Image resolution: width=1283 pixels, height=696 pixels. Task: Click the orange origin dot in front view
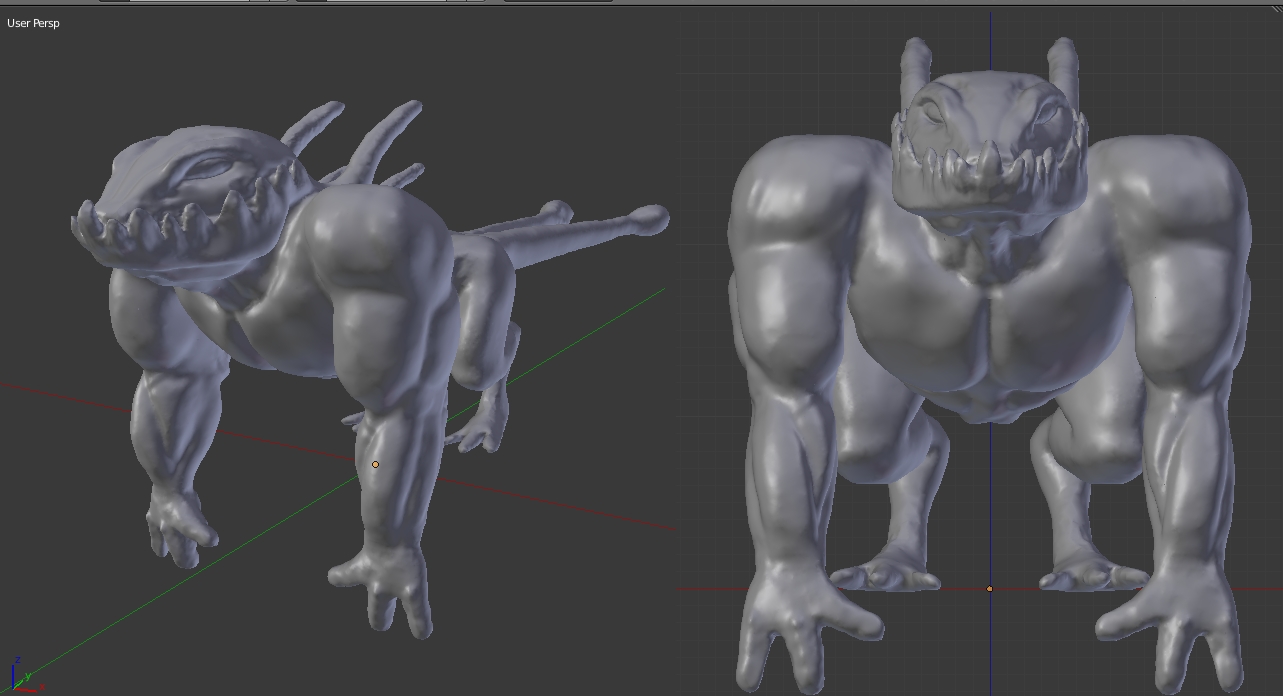pos(990,589)
